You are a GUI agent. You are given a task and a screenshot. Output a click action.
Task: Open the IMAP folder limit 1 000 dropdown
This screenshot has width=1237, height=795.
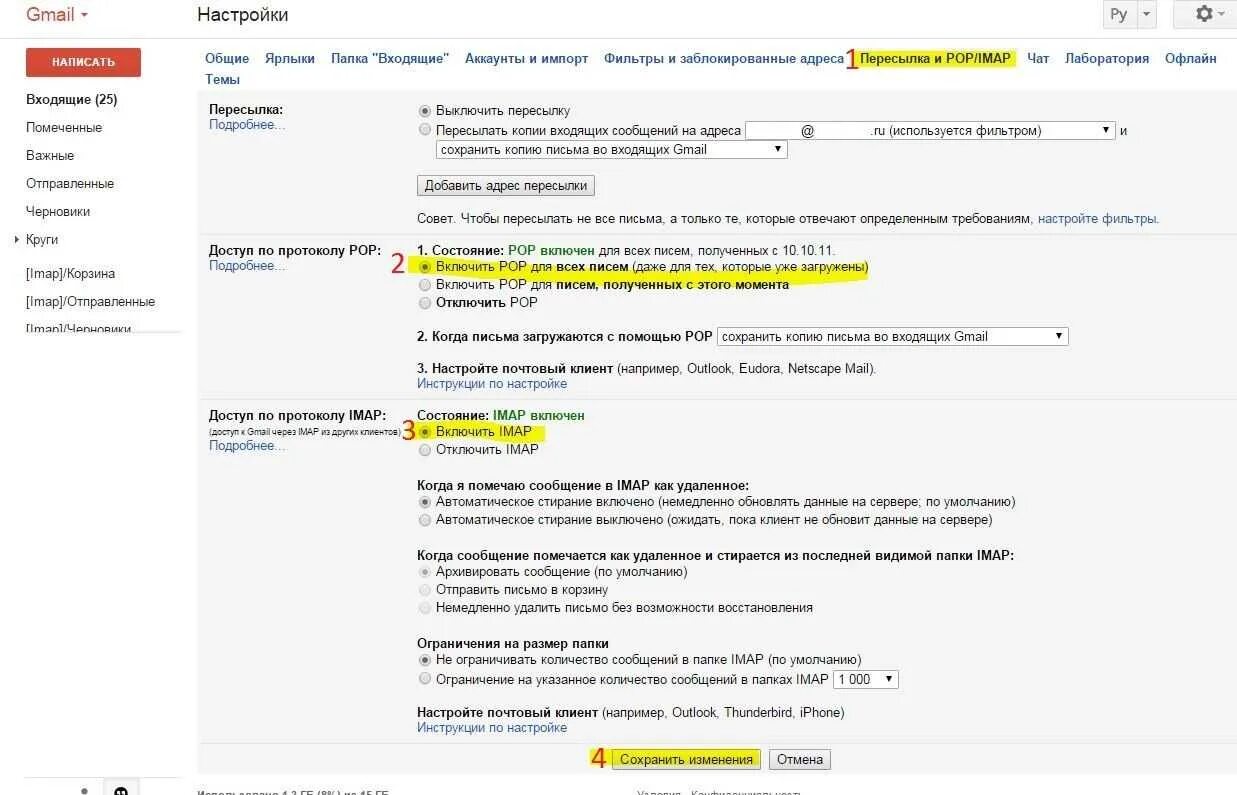coord(865,680)
